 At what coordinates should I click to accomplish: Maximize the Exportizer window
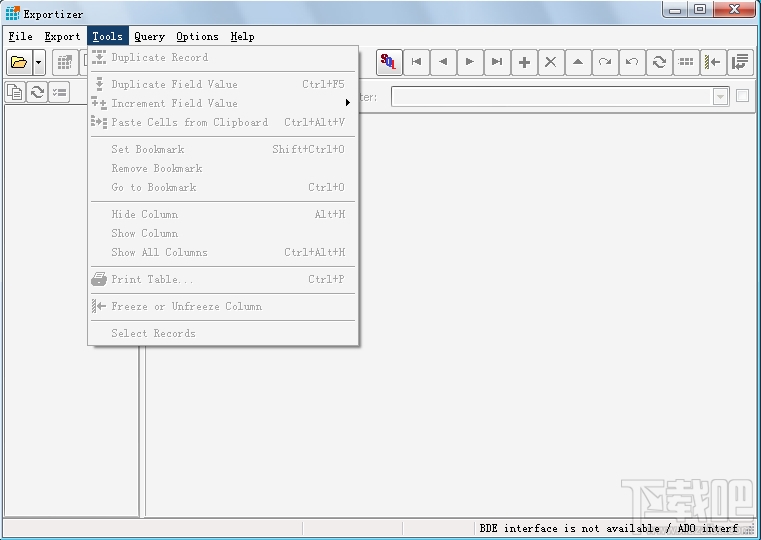click(x=700, y=10)
